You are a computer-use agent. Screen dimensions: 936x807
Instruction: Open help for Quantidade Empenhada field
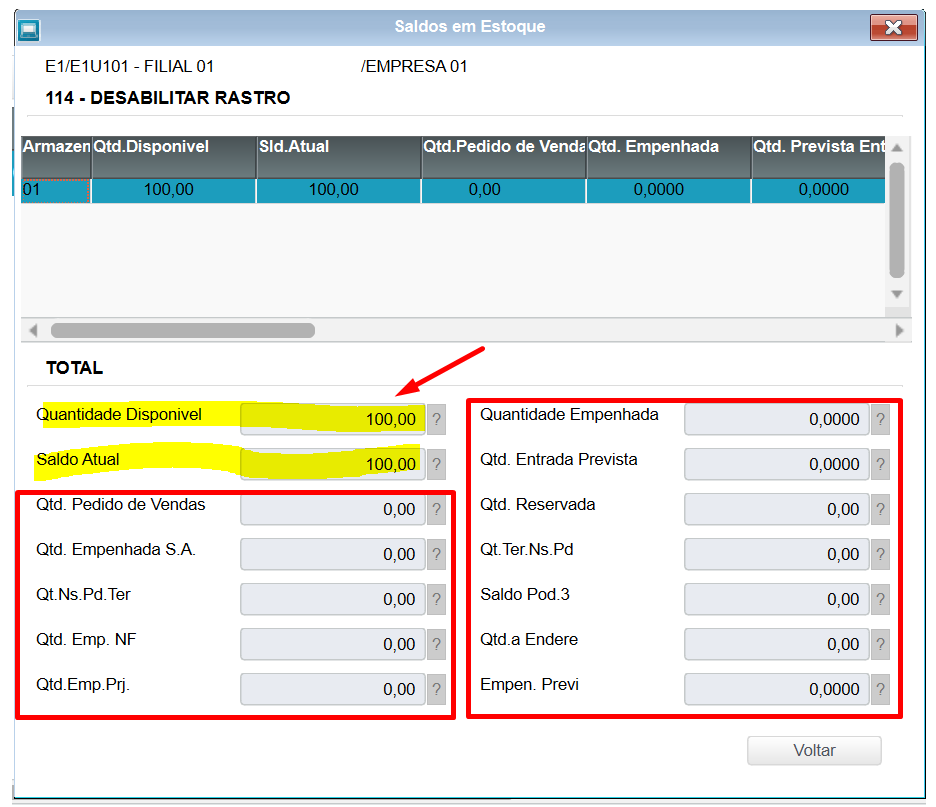[x=880, y=420]
